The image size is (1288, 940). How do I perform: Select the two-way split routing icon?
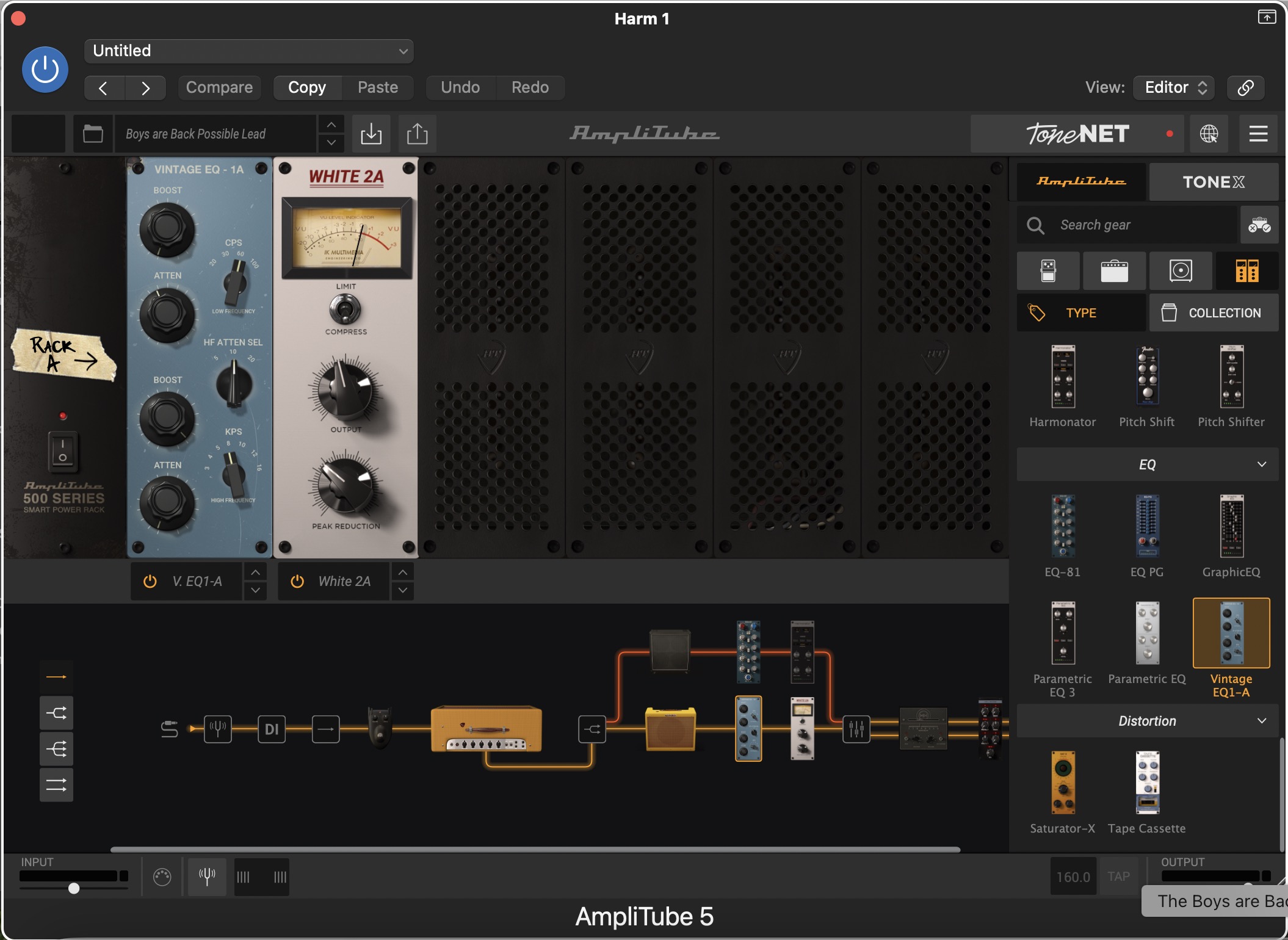pyautogui.click(x=56, y=713)
